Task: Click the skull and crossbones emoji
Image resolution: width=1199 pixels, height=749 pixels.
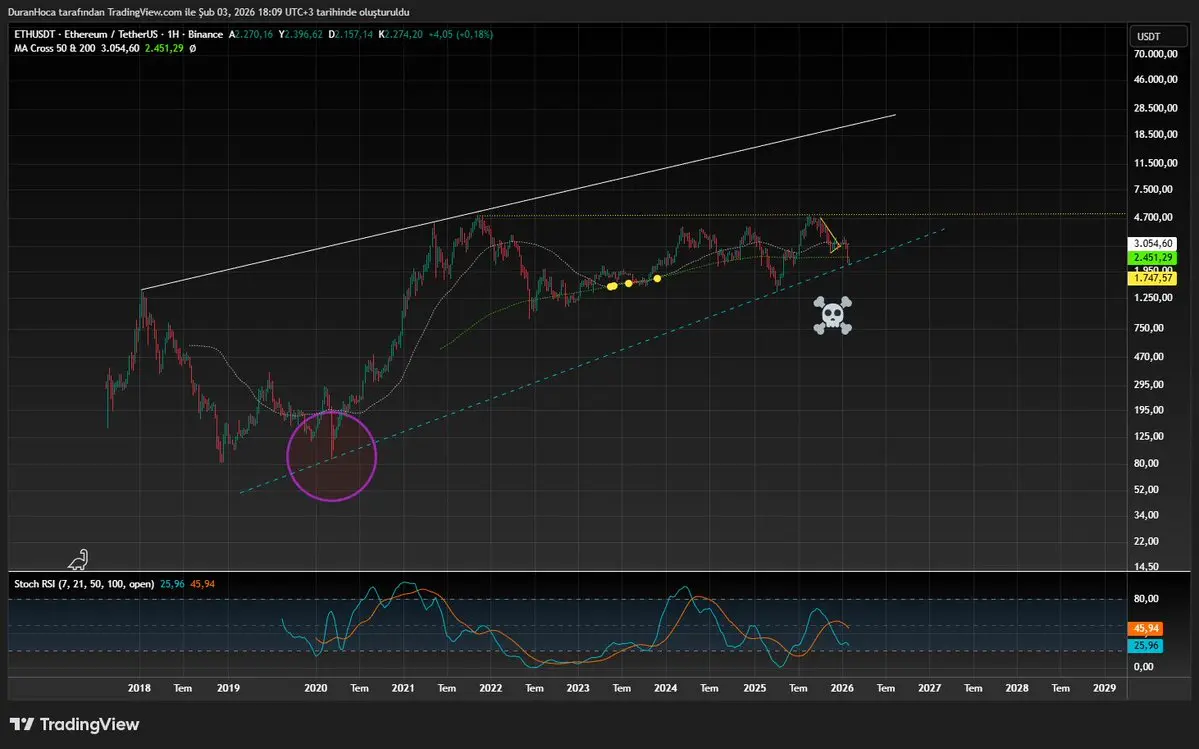Action: tap(833, 316)
